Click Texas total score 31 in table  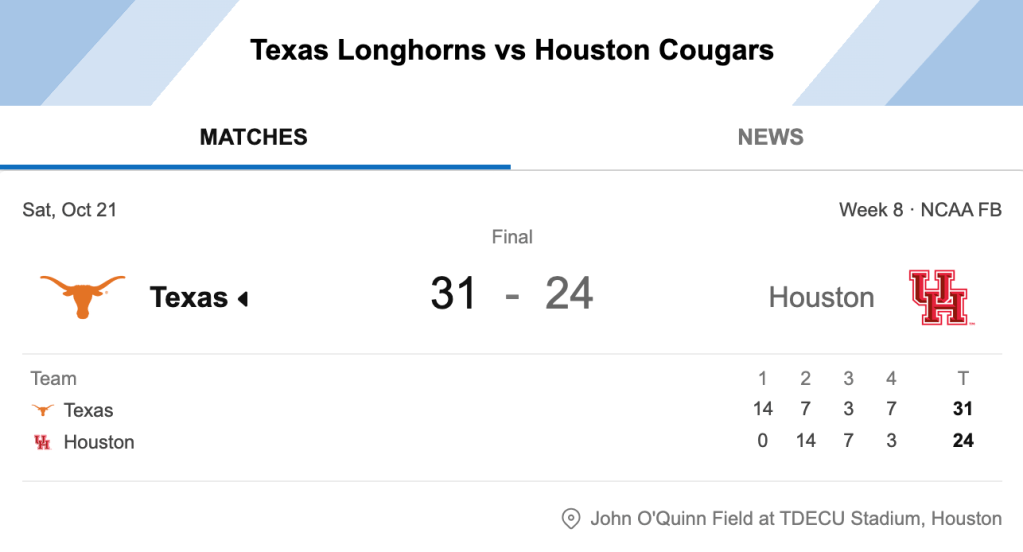click(x=962, y=409)
